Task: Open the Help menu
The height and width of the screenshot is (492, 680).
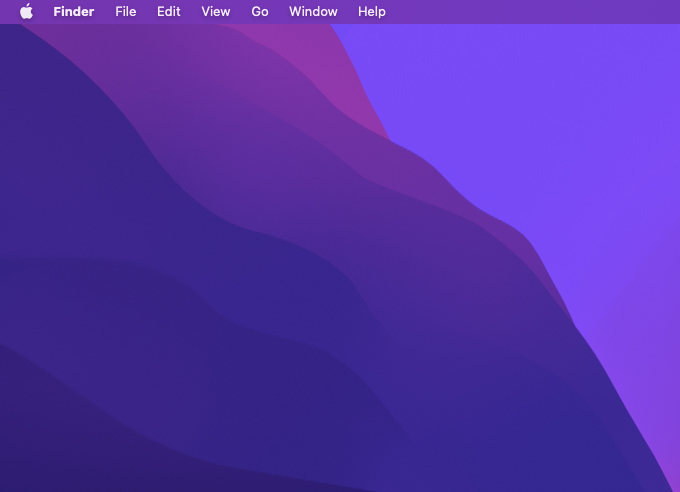Action: (372, 12)
